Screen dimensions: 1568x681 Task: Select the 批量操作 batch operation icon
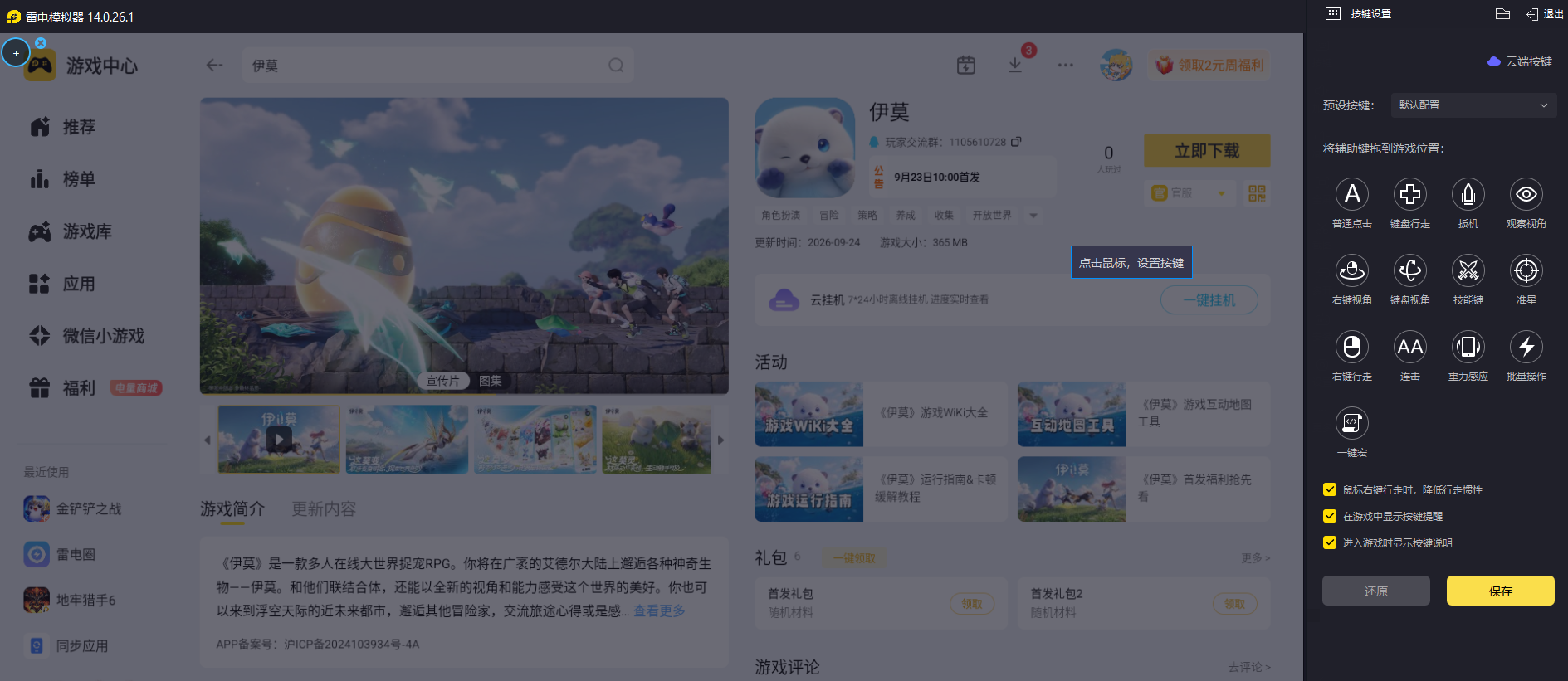click(1526, 347)
